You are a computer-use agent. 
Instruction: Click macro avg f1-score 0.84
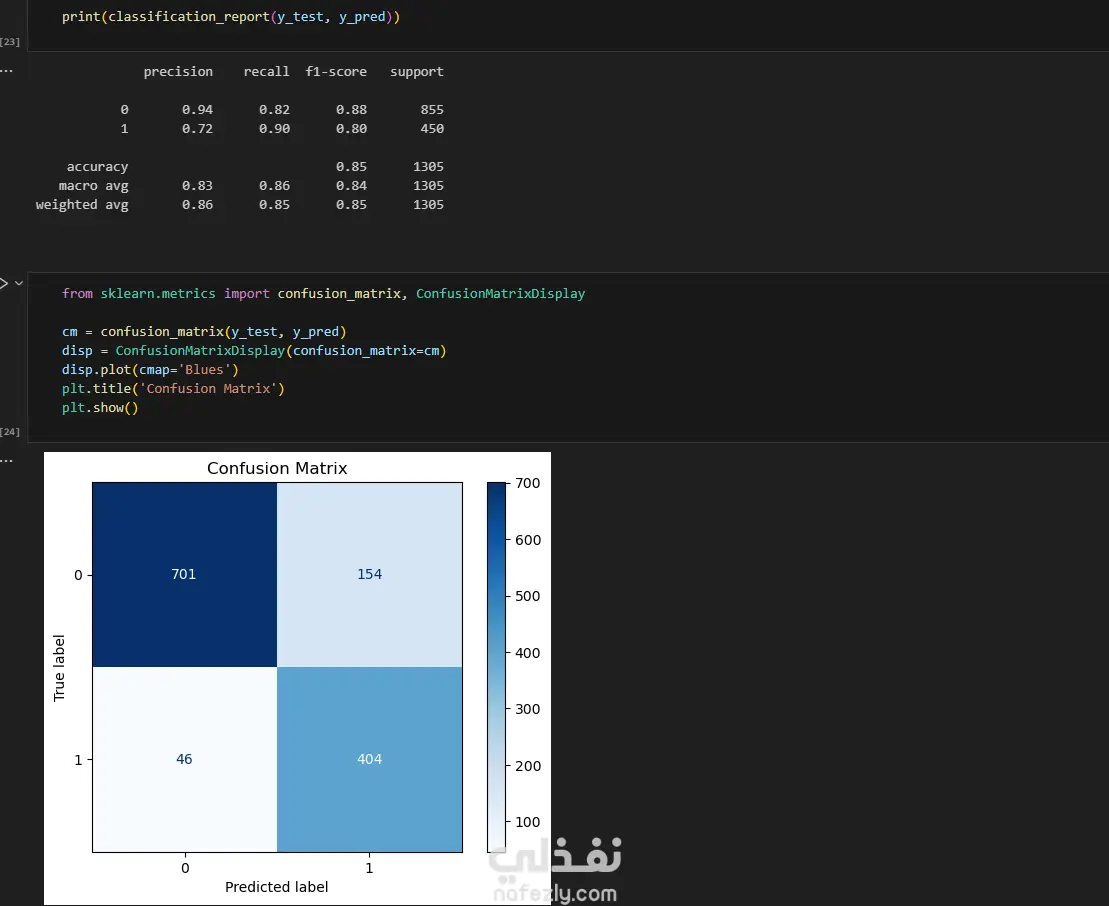(352, 186)
